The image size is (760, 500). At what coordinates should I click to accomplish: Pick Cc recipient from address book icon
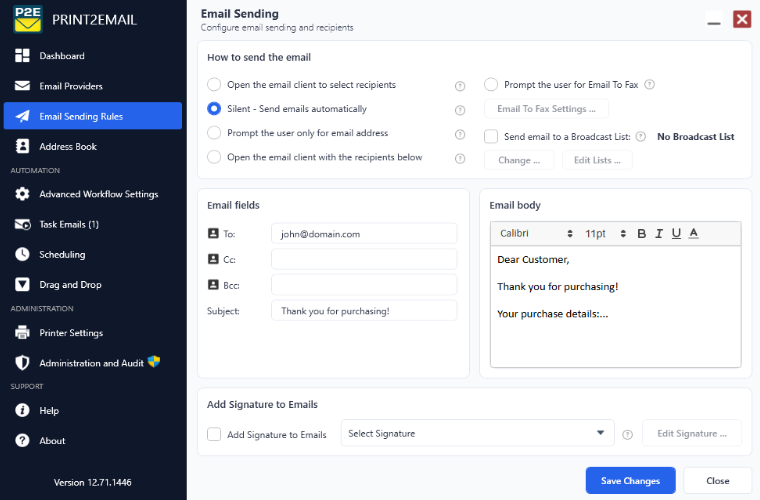coord(213,259)
